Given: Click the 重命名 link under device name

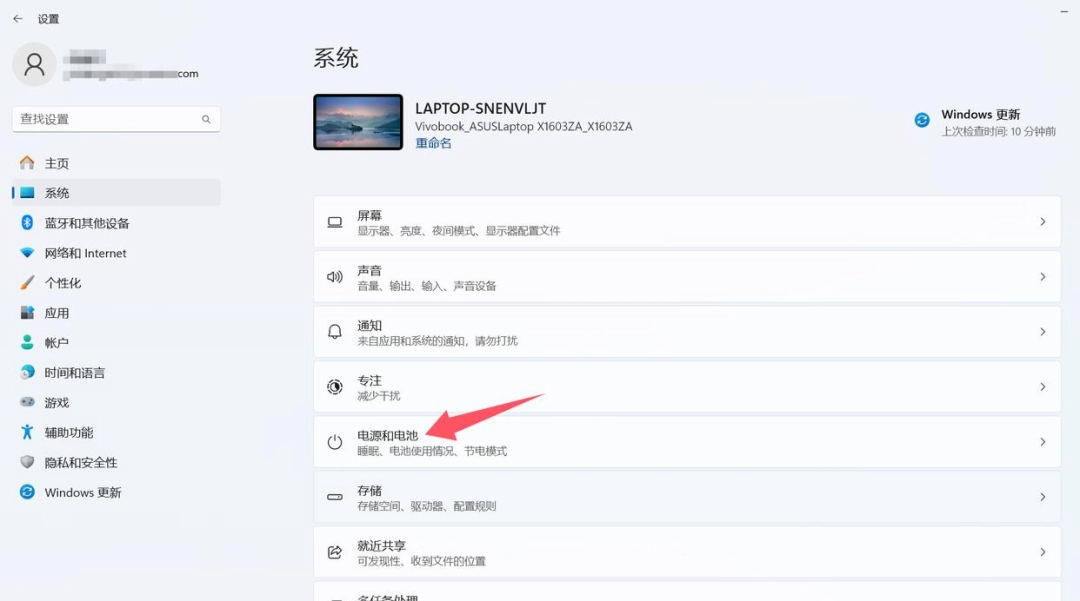Looking at the screenshot, I should pos(433,143).
